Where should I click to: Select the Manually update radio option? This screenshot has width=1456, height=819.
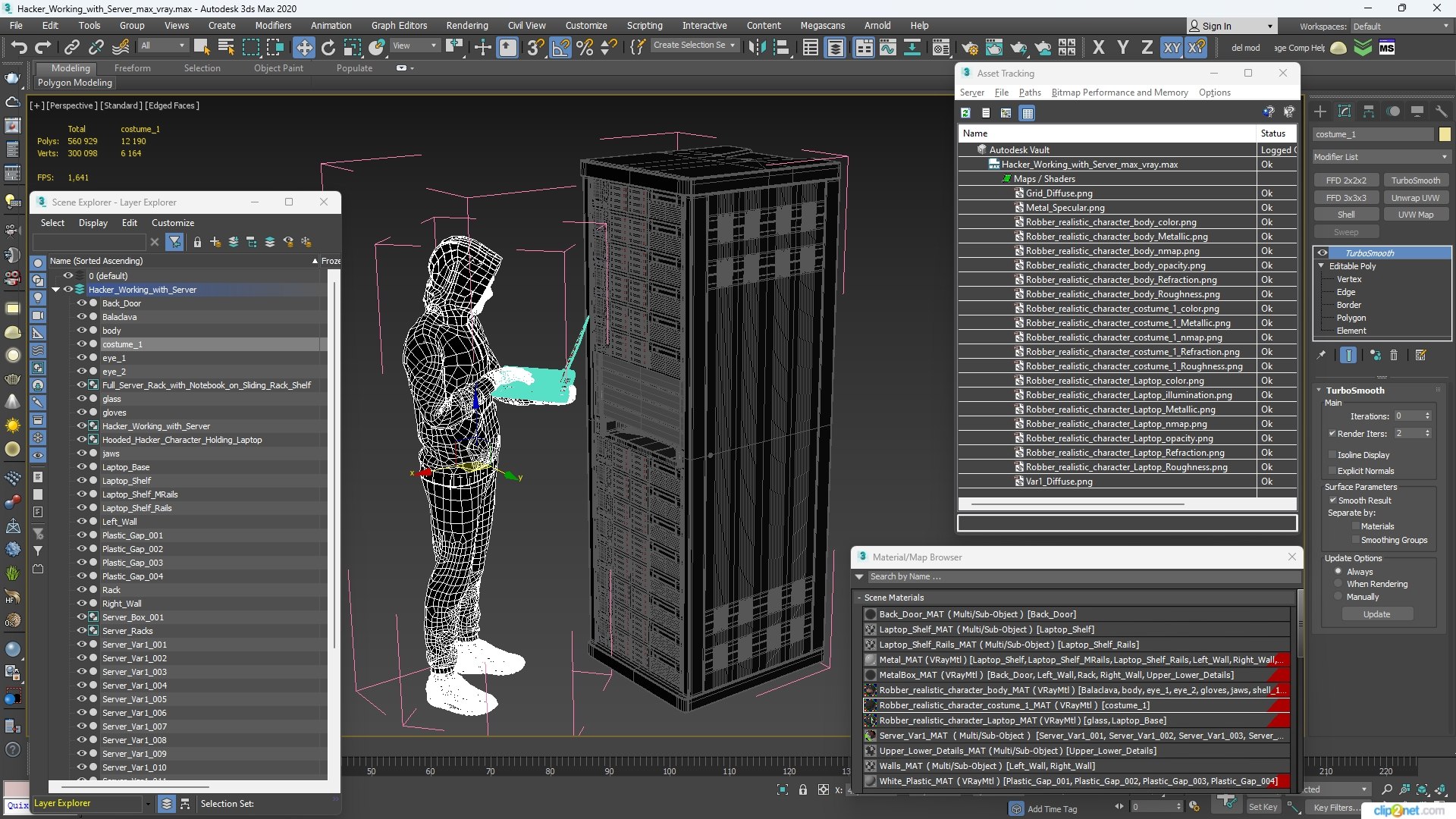tap(1338, 597)
